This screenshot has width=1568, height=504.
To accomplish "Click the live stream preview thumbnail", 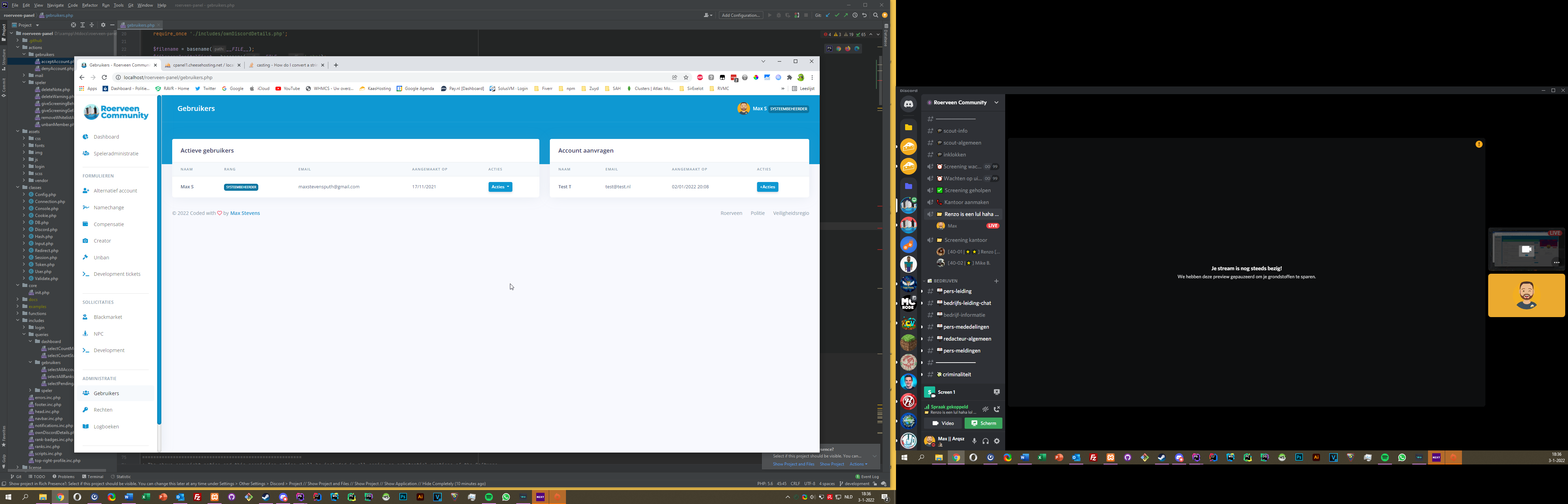I will coord(1525,250).
